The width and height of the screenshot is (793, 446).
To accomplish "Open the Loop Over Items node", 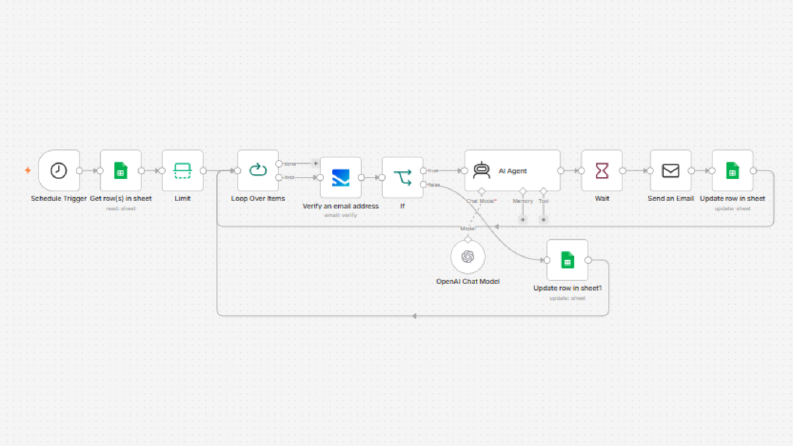I will coord(258,170).
